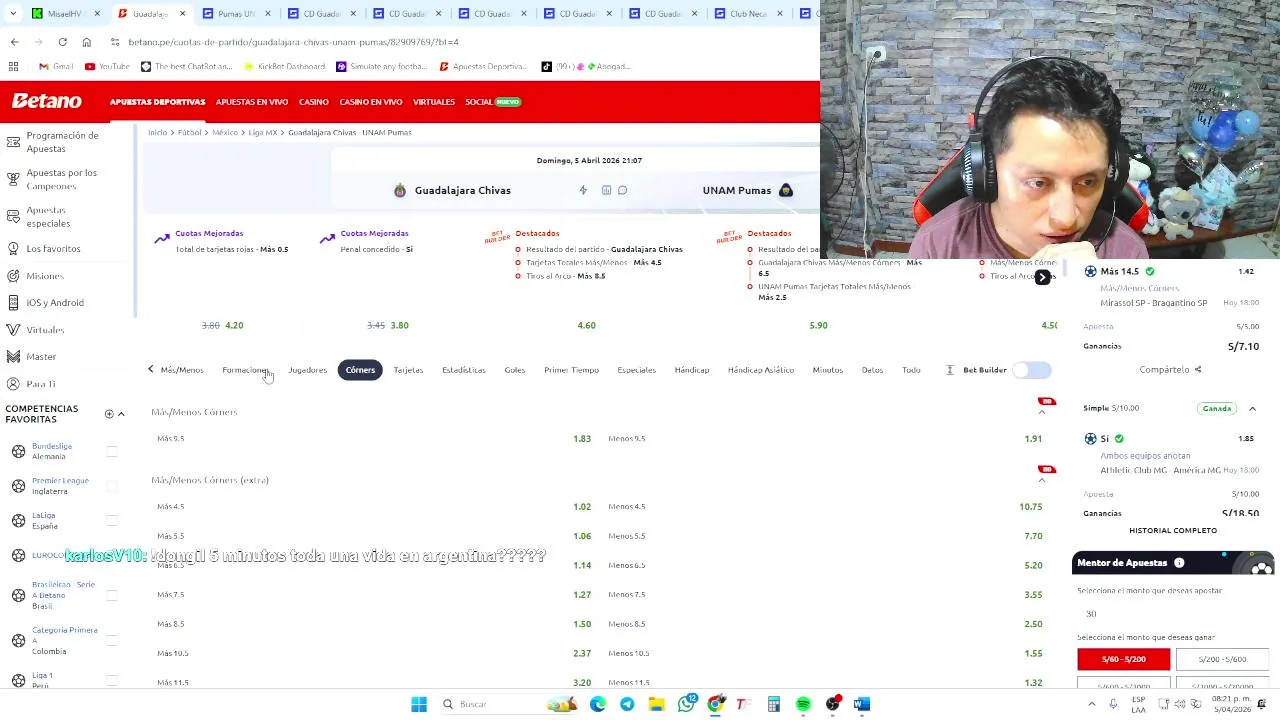Open Spotify from the taskbar
The width and height of the screenshot is (1280, 720).
click(x=803, y=704)
